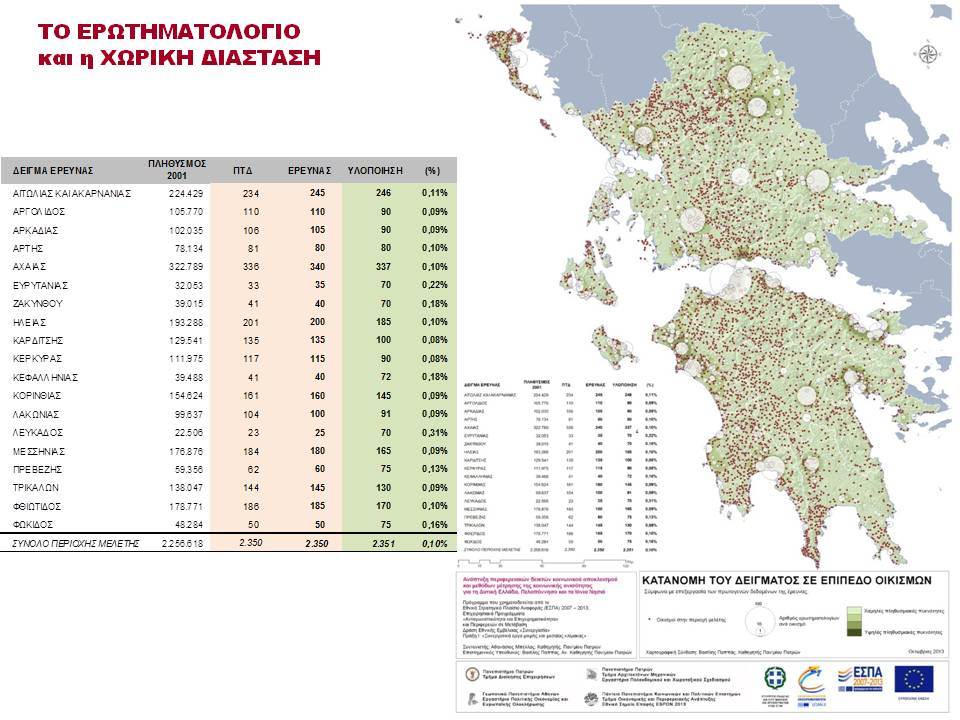960x720 pixels.
Task: Click the ΚΑΤΑΝΟΜΗ ΤΟΥ ΔΕΙΓΜΑΤΟΣ ΣΕ ΕΠΙΠΕΔΟ ΟΙΚΙΣΜΩΝ heading
Action: [x=787, y=580]
